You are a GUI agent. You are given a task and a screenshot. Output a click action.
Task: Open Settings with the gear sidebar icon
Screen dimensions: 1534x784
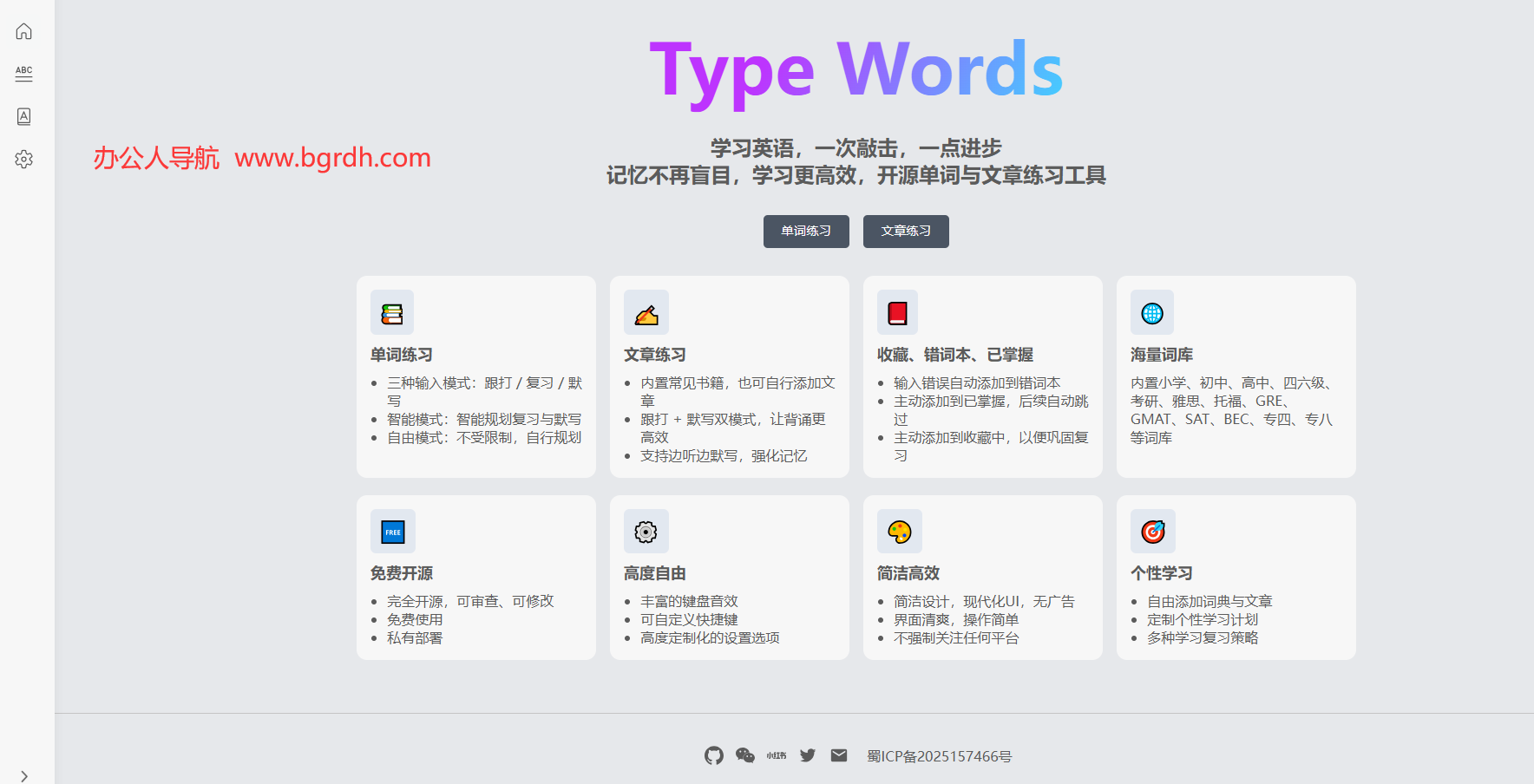[23, 159]
